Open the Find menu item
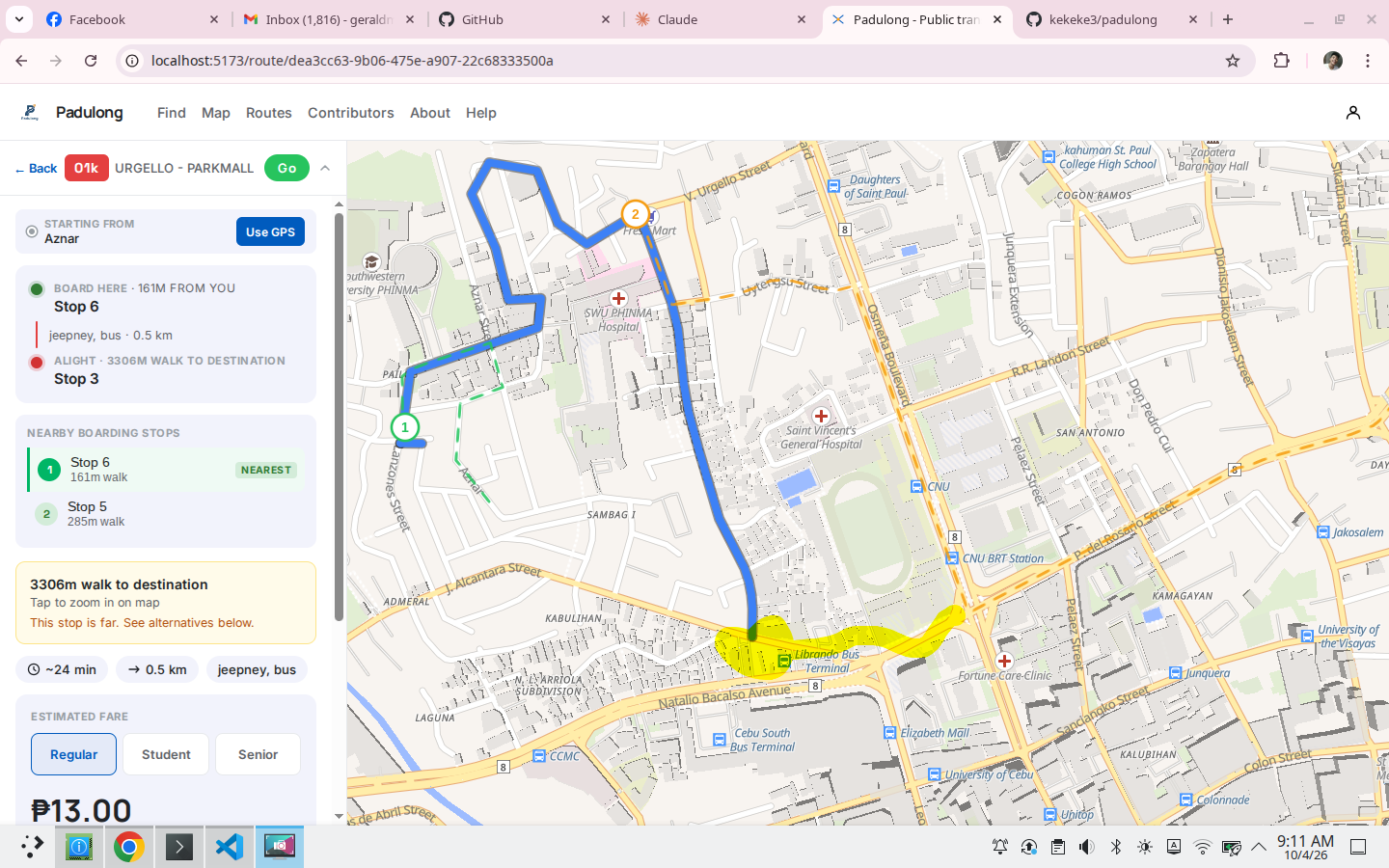This screenshot has height=868, width=1389. pos(172,113)
